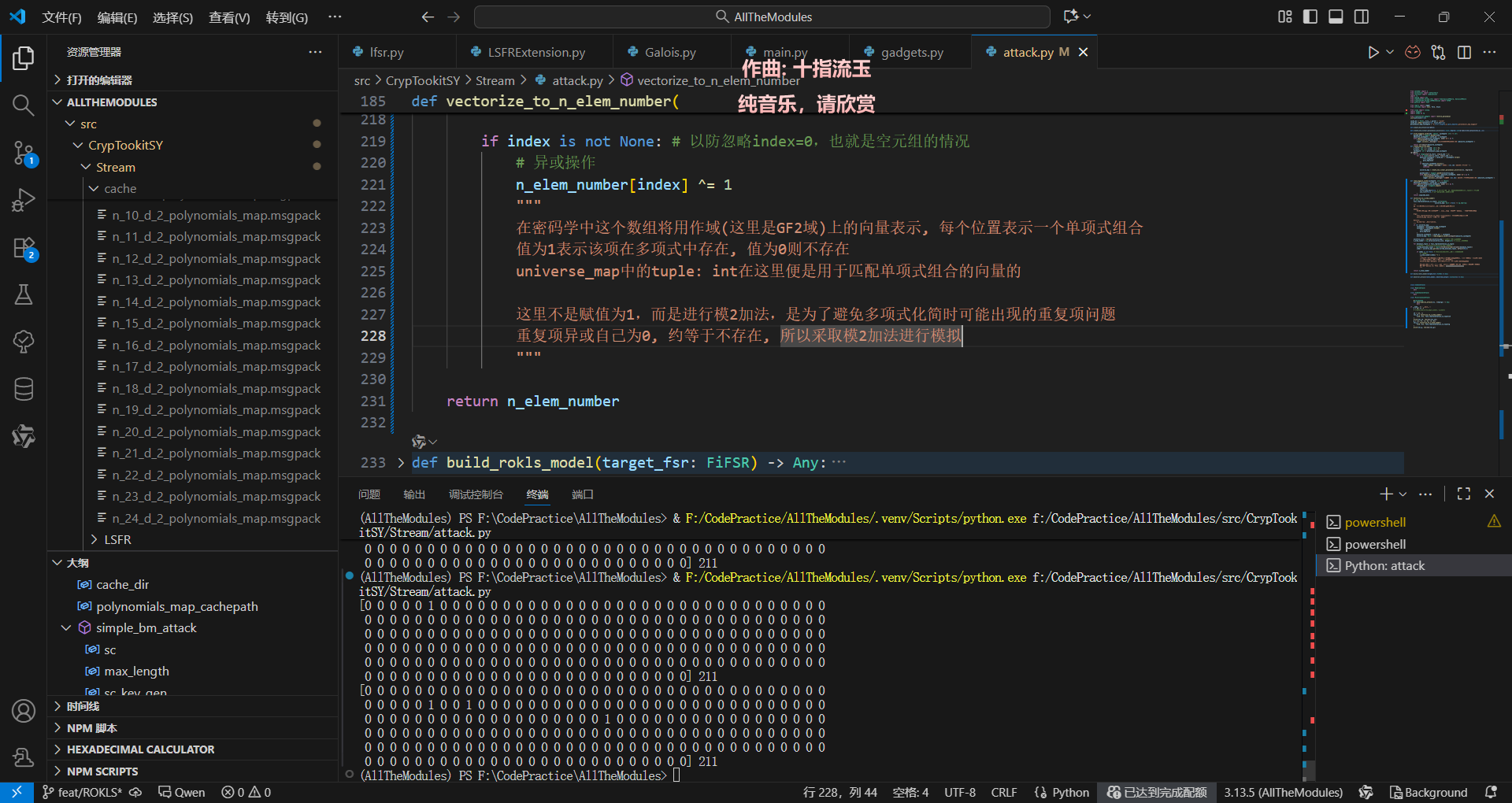Open the Accounts icon in activity bar
1512x803 pixels.
pyautogui.click(x=23, y=711)
